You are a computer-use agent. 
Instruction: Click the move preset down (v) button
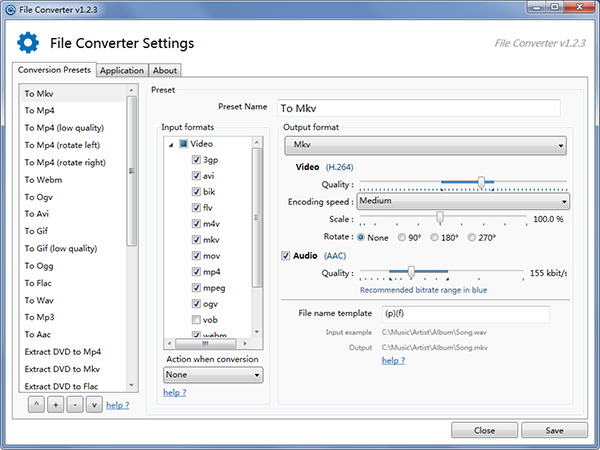pos(93,405)
